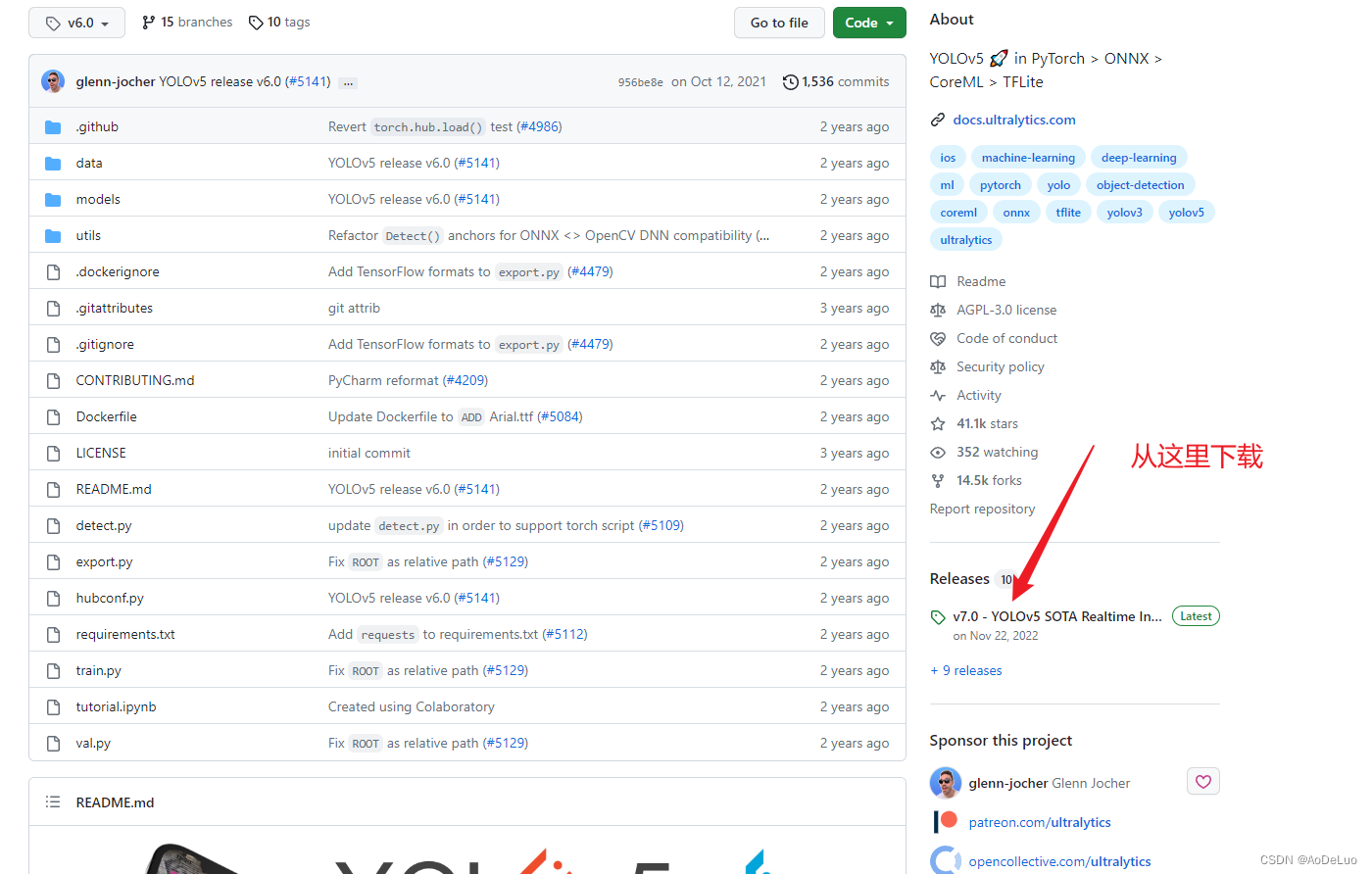Open Security policy link

click(988, 366)
